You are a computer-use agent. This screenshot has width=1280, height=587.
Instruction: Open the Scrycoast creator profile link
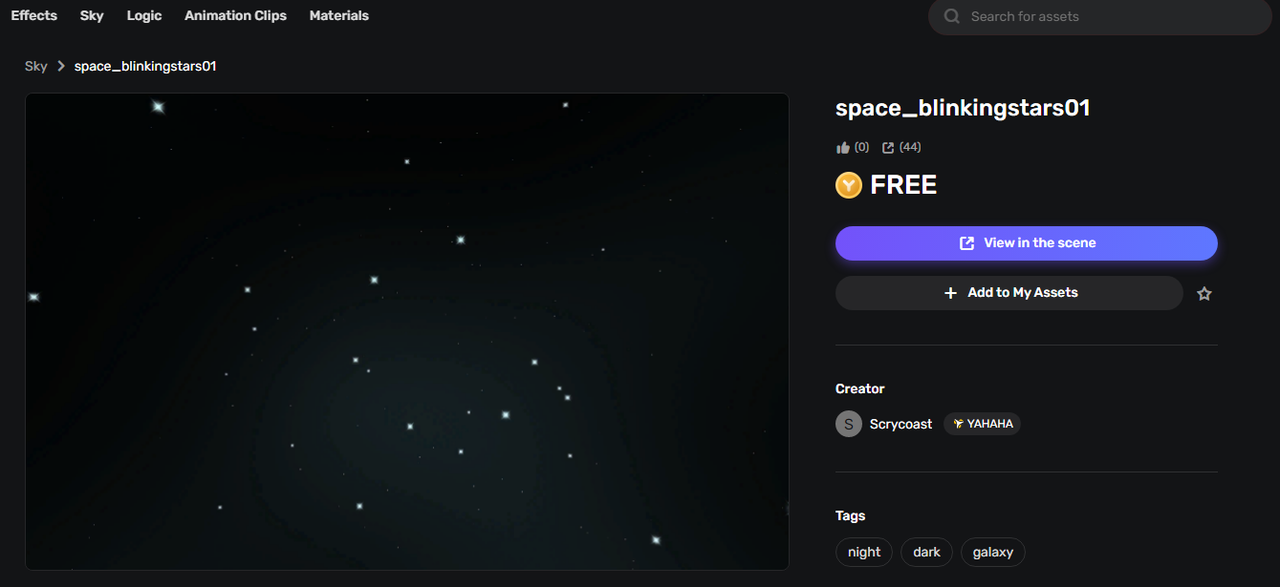(x=900, y=424)
